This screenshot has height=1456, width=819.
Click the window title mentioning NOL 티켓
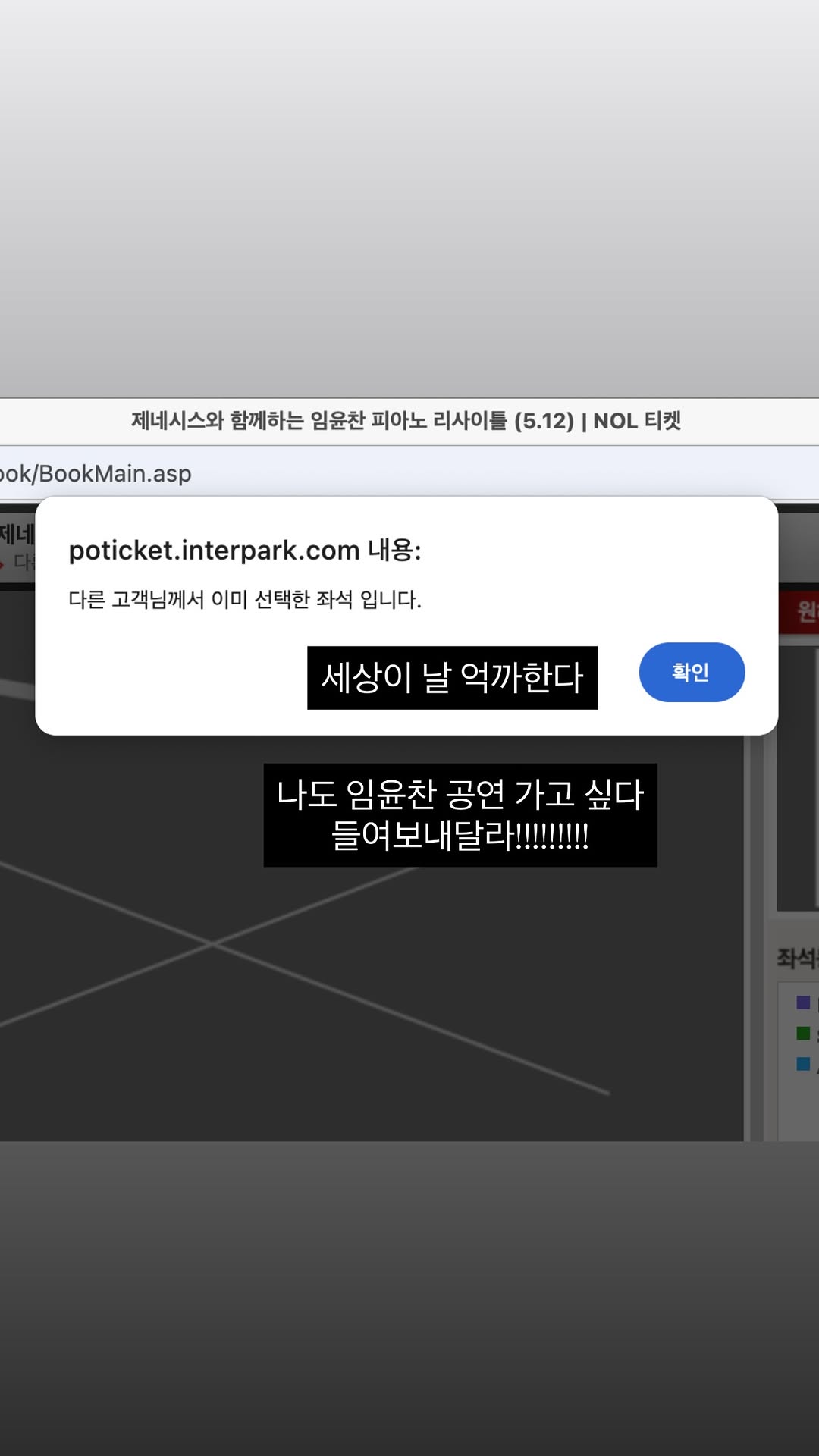tap(406, 421)
